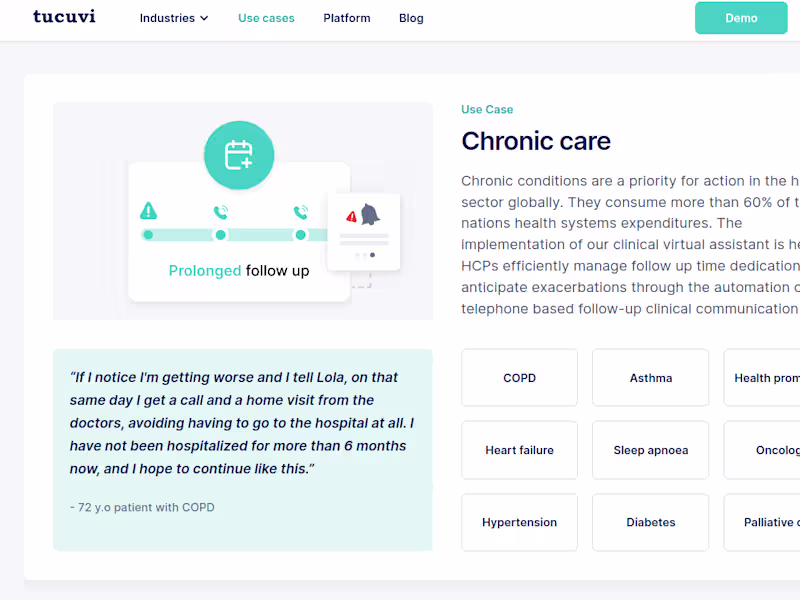Screen dimensions: 800x600
Task: Click the tucuvi logo
Action: [64, 17]
